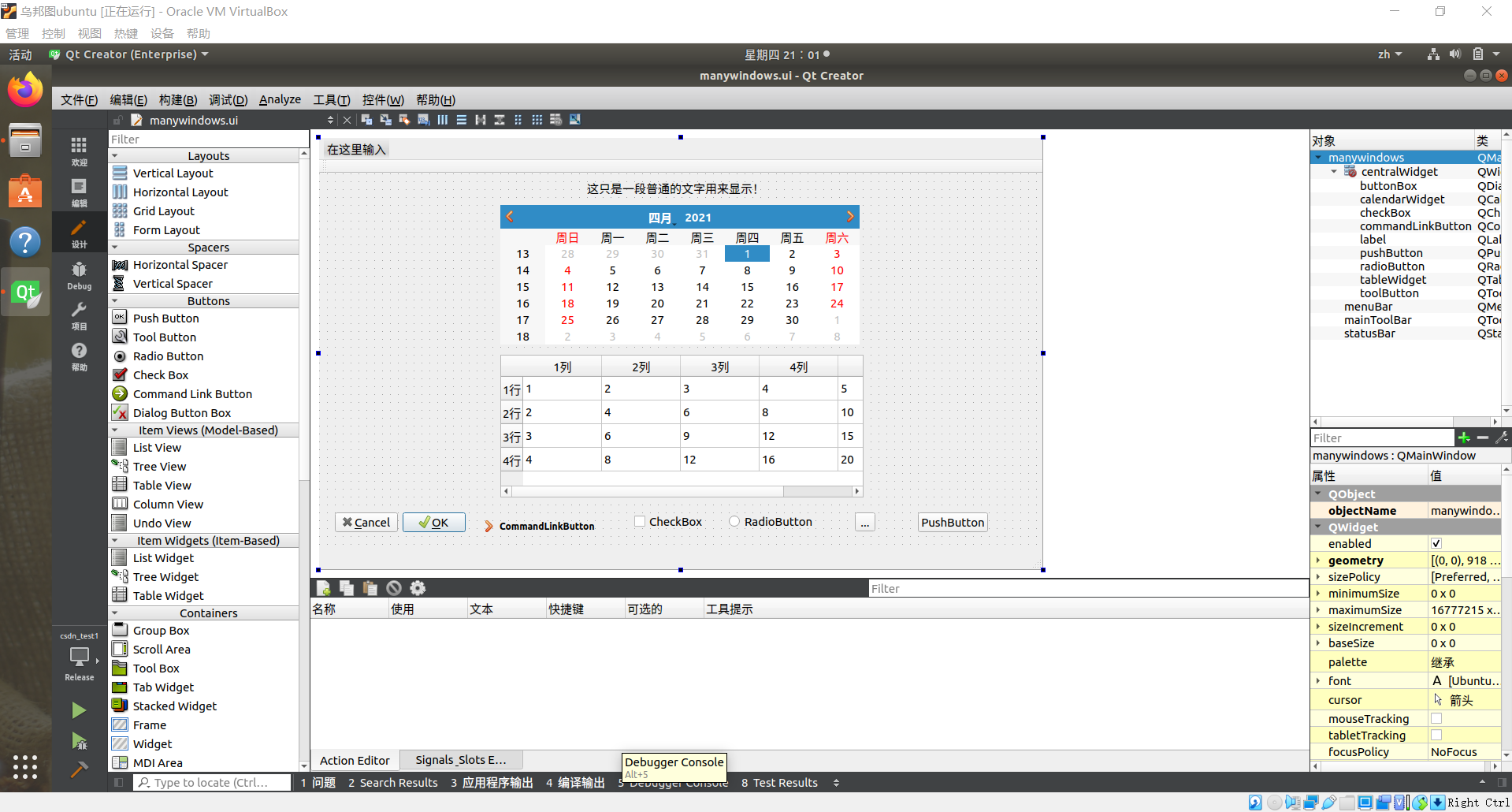This screenshot has width=1512, height=812.
Task: Select the Lay Out Horizontally toolbar icon
Action: click(442, 119)
